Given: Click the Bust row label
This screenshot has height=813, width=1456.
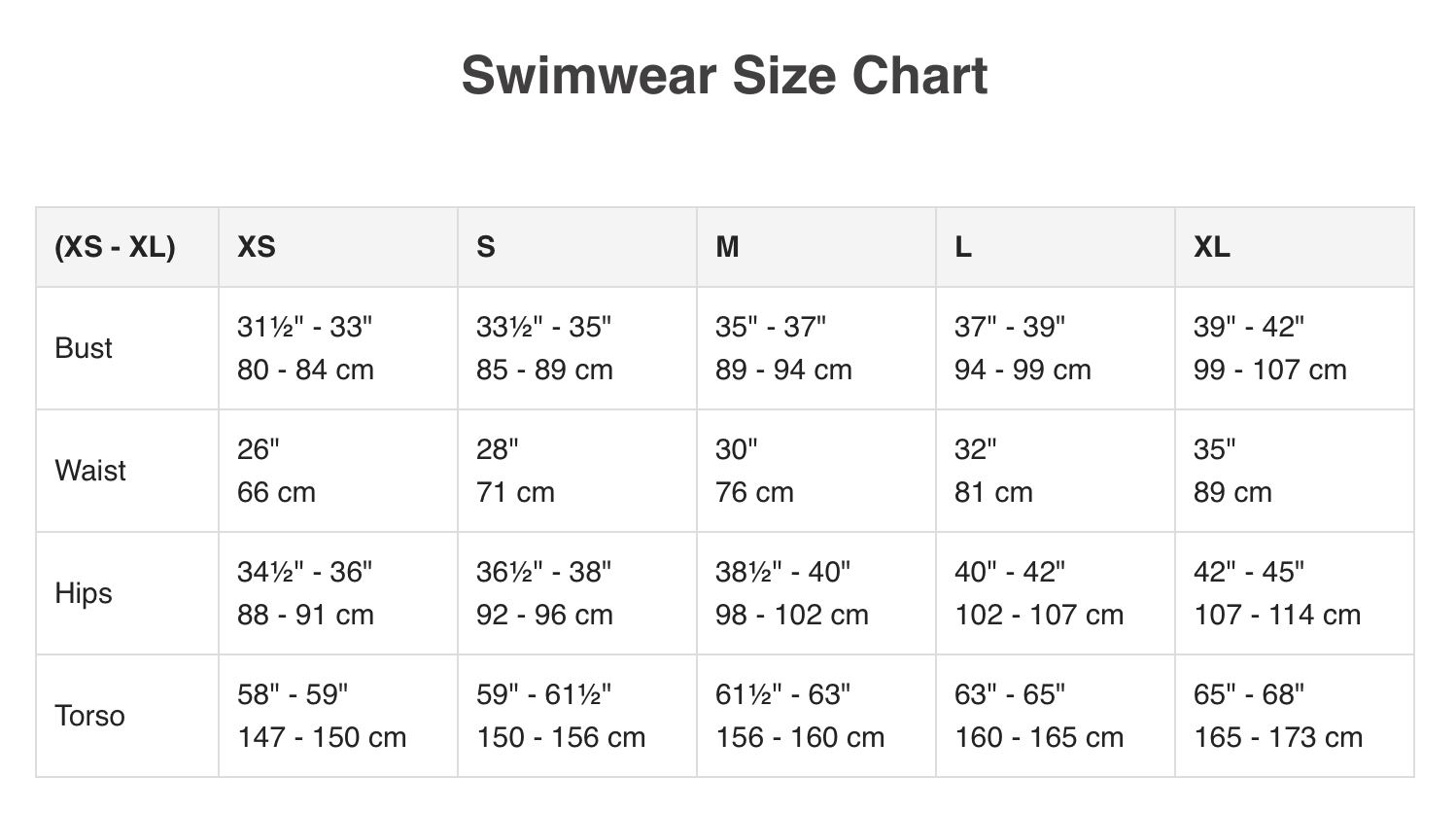Looking at the screenshot, I should [84, 348].
